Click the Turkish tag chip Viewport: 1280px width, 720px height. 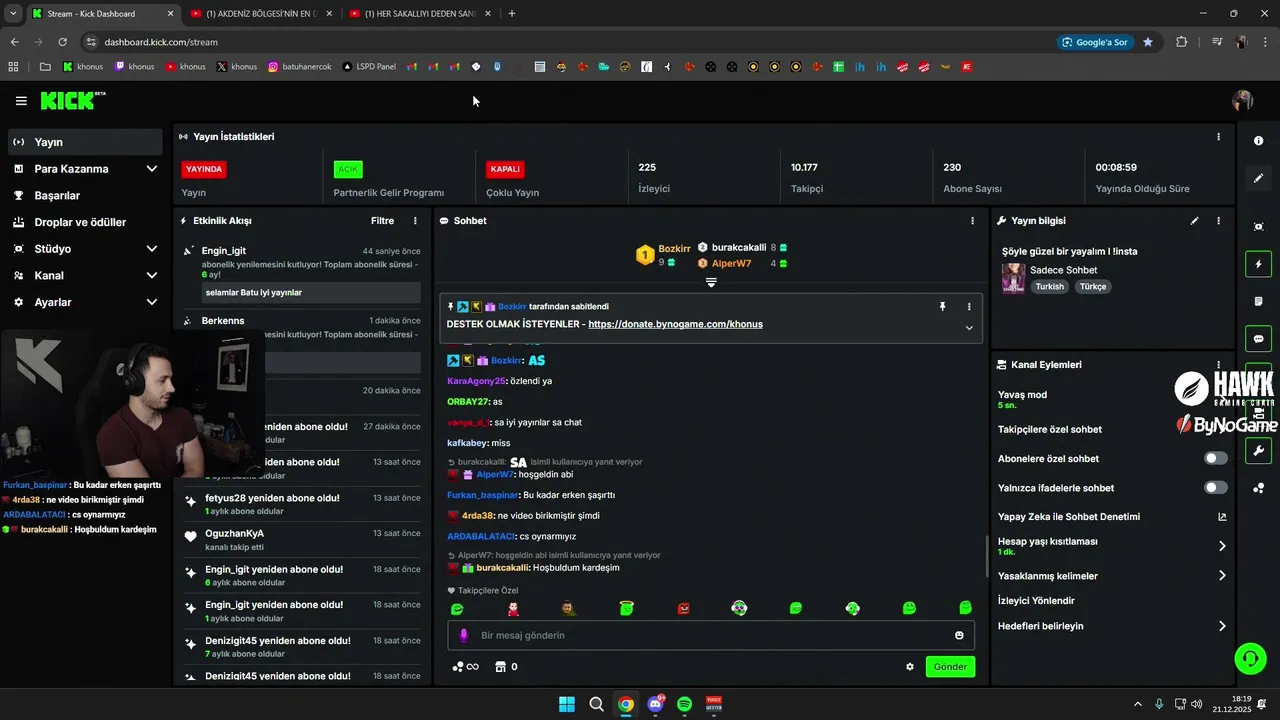pyautogui.click(x=1050, y=286)
